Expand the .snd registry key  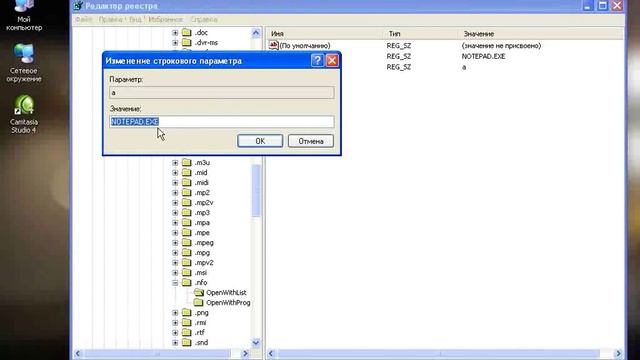click(x=175, y=342)
